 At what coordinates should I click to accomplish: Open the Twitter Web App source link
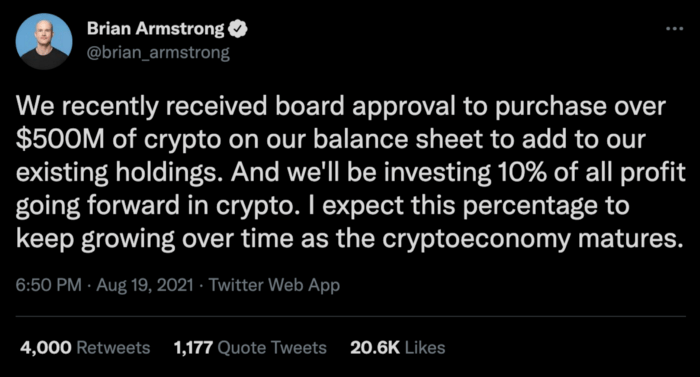[x=274, y=285]
